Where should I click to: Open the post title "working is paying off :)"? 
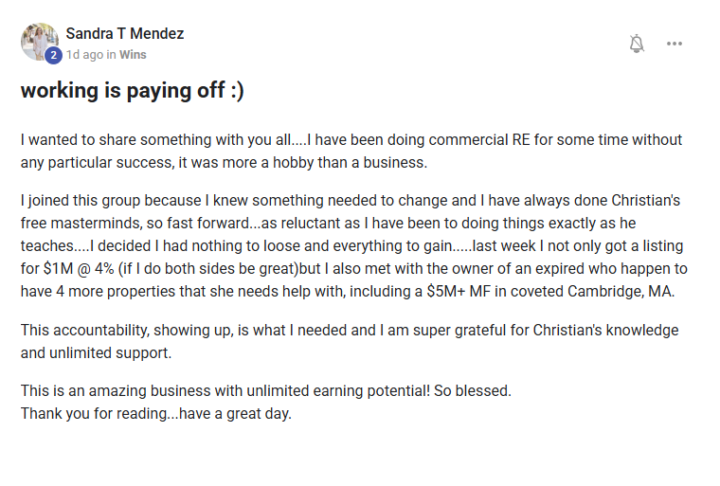click(x=132, y=91)
